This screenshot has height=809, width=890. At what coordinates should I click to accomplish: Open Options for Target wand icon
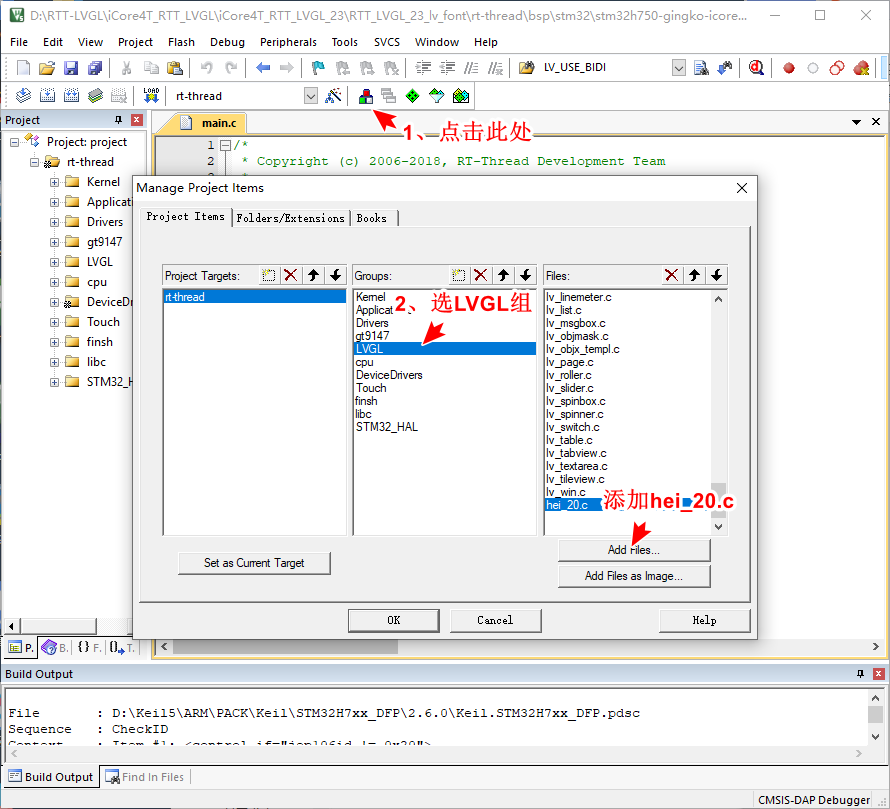pos(334,96)
